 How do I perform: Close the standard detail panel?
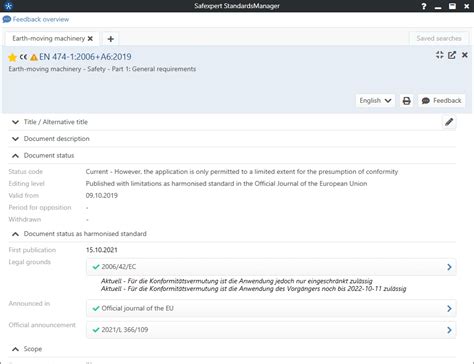[x=465, y=55]
